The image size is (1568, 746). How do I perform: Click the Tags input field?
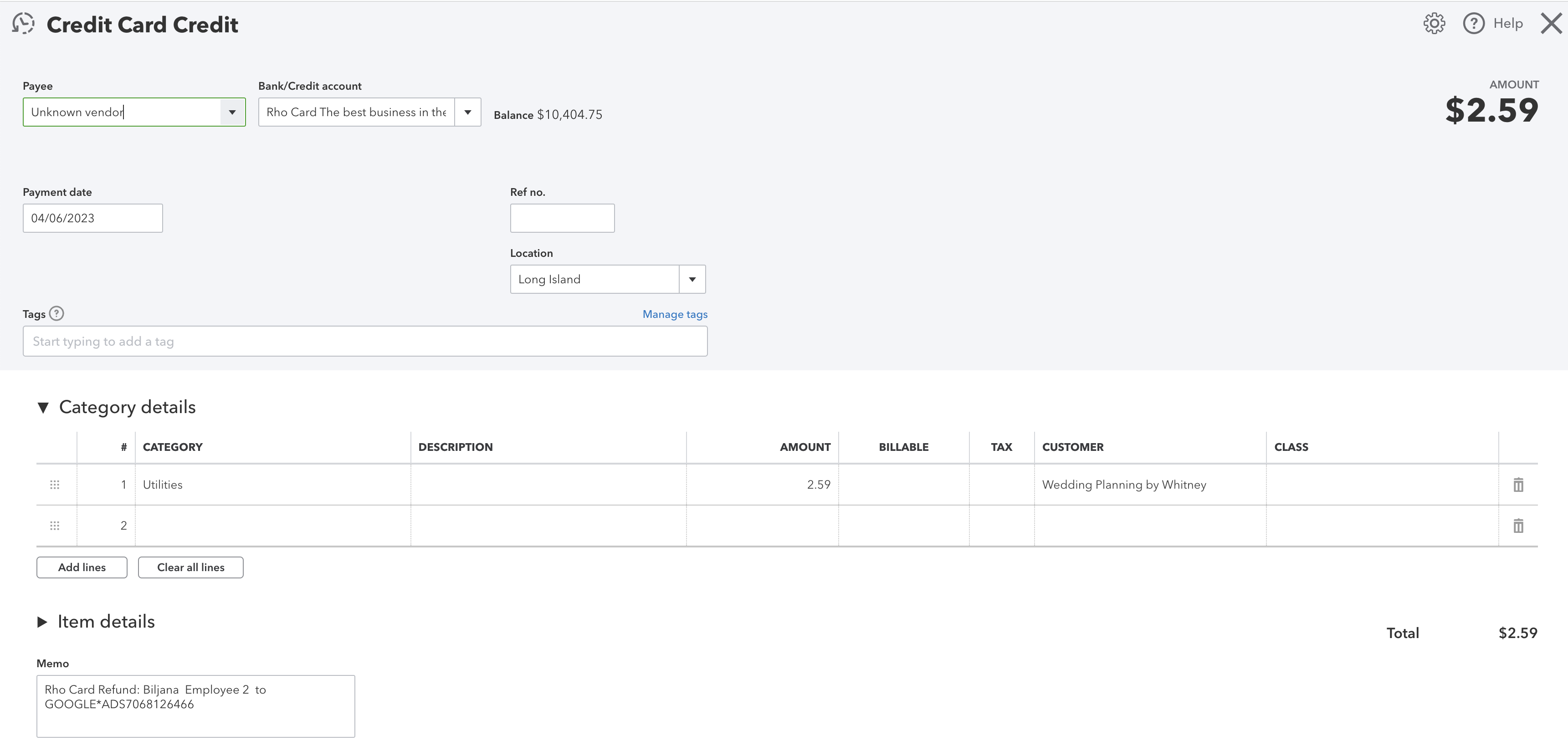tap(365, 342)
